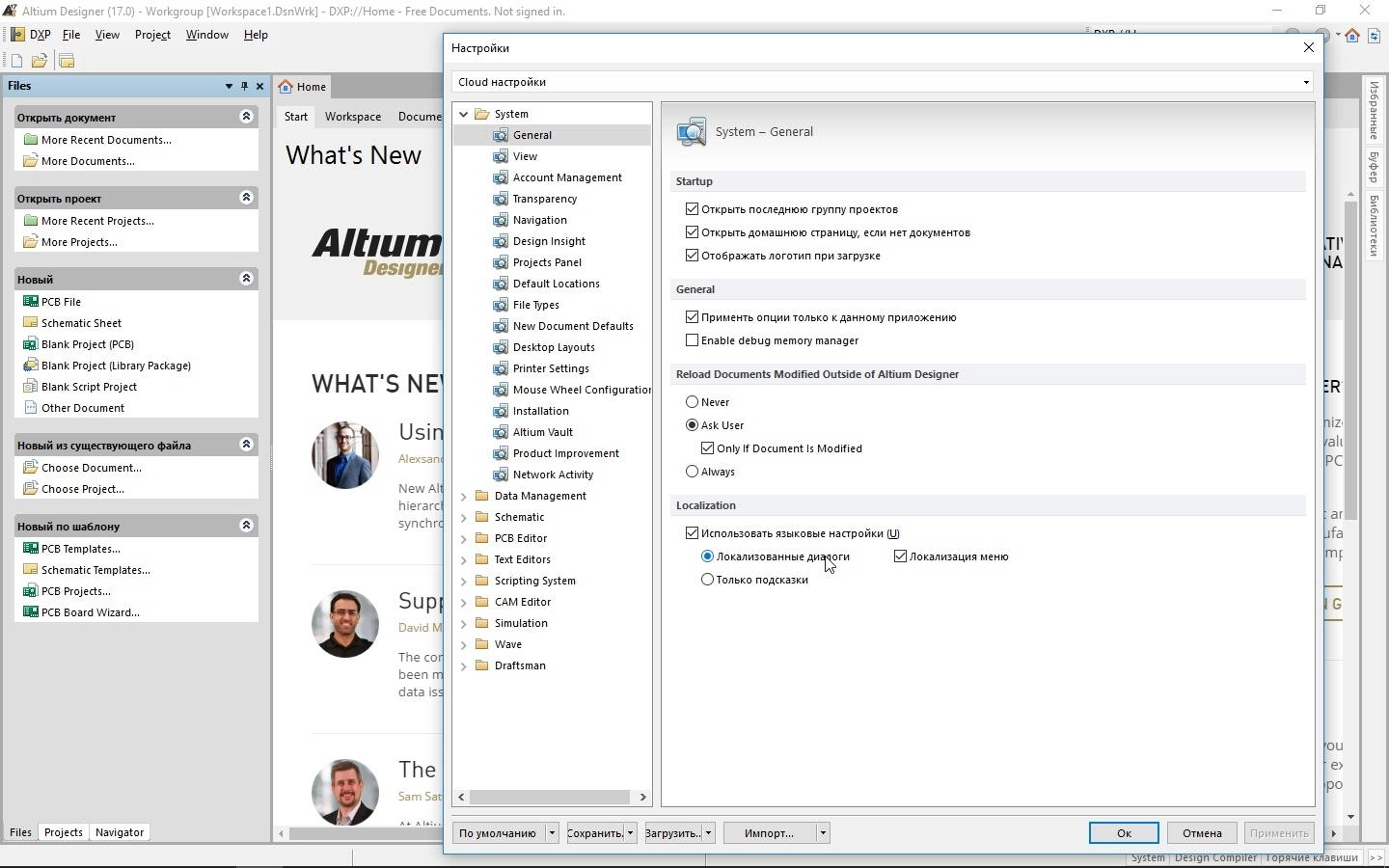
Task: Click the PCB File icon in Files panel
Action: click(30, 302)
